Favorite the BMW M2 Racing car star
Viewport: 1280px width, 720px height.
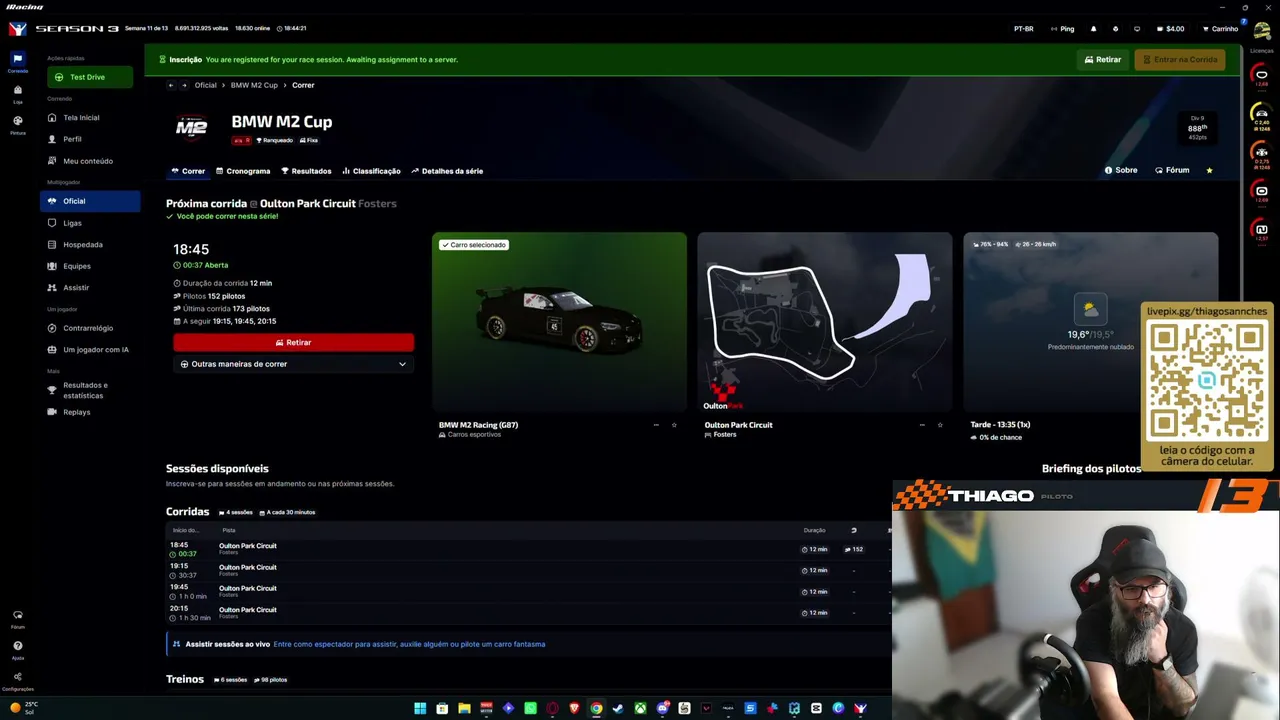674,425
